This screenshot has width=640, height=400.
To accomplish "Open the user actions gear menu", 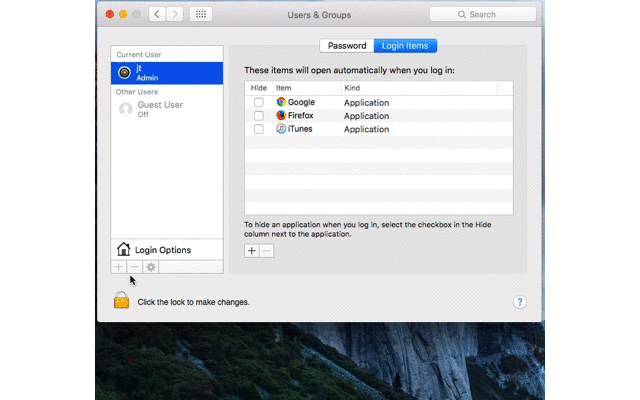I will (151, 267).
